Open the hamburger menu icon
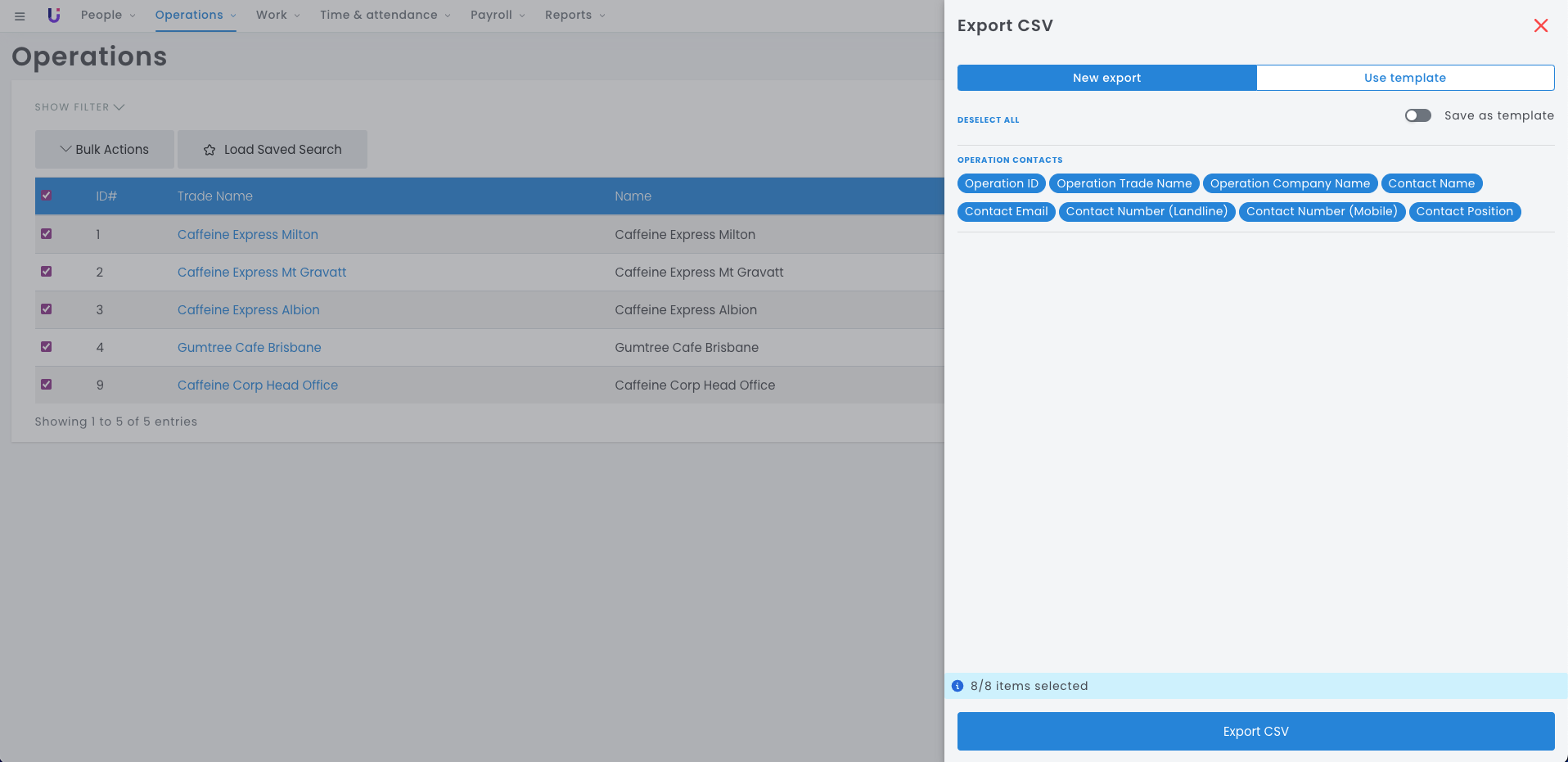 (20, 16)
